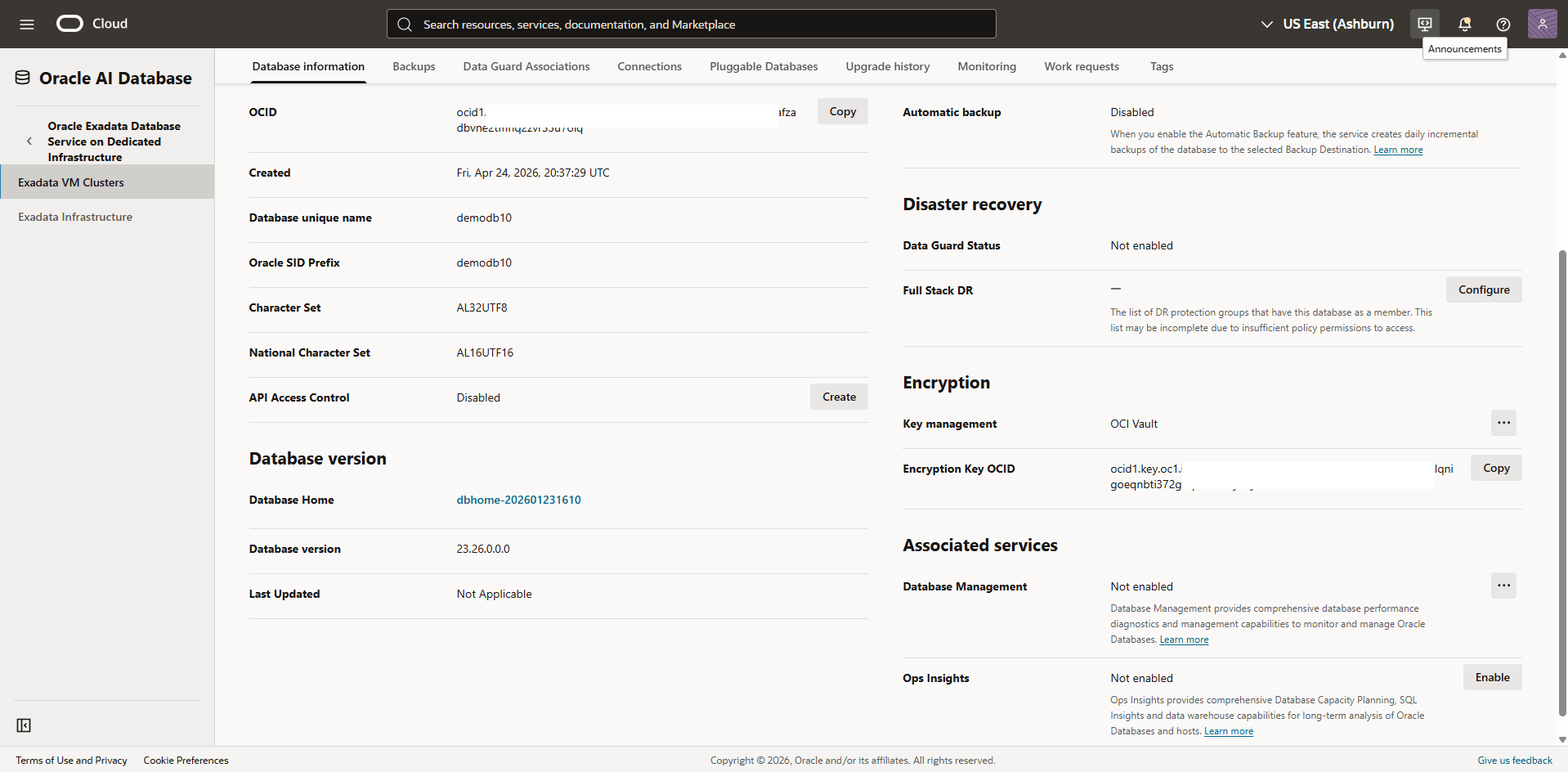View the Upgrade history tab
The image size is (1568, 772).
coord(888,66)
